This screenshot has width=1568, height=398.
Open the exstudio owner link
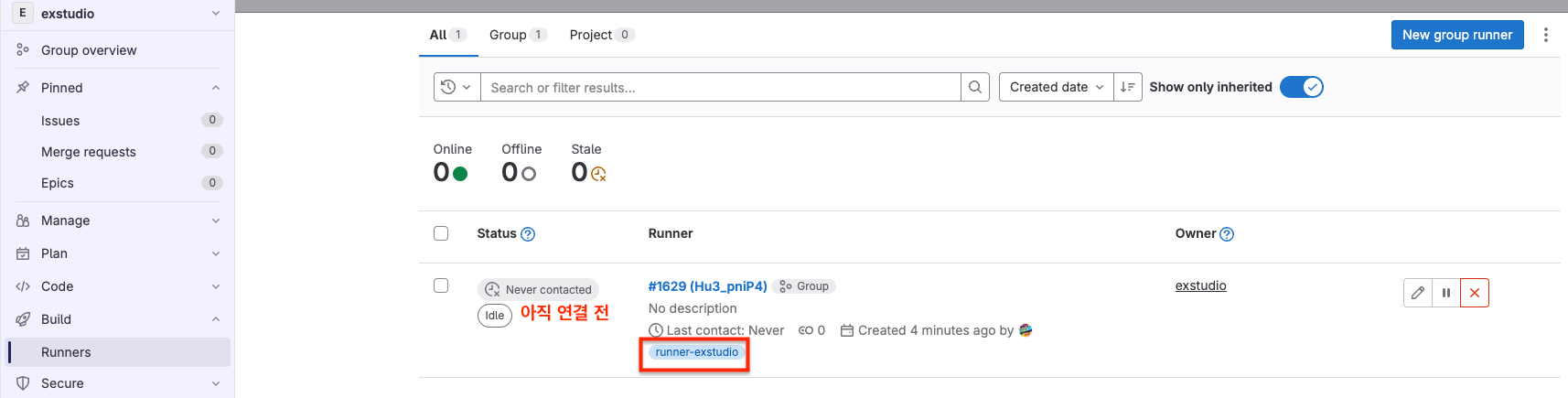[x=1200, y=285]
